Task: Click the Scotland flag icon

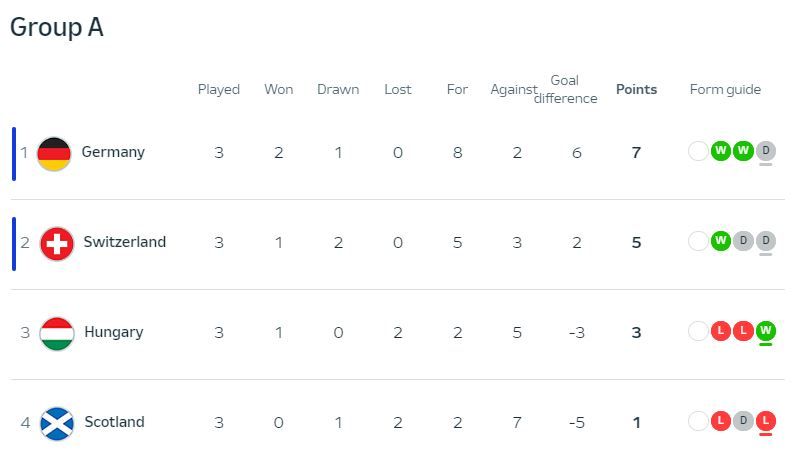Action: pyautogui.click(x=57, y=423)
